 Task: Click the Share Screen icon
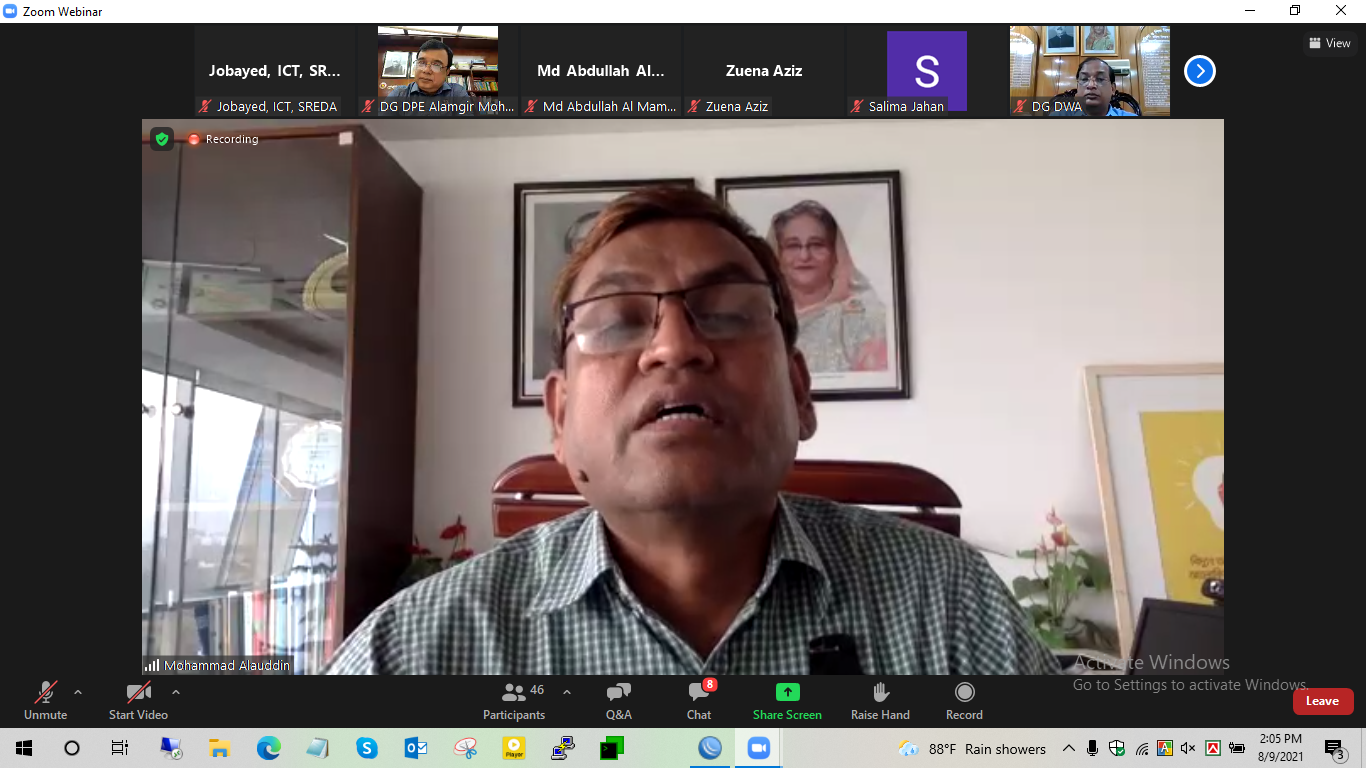point(787,693)
